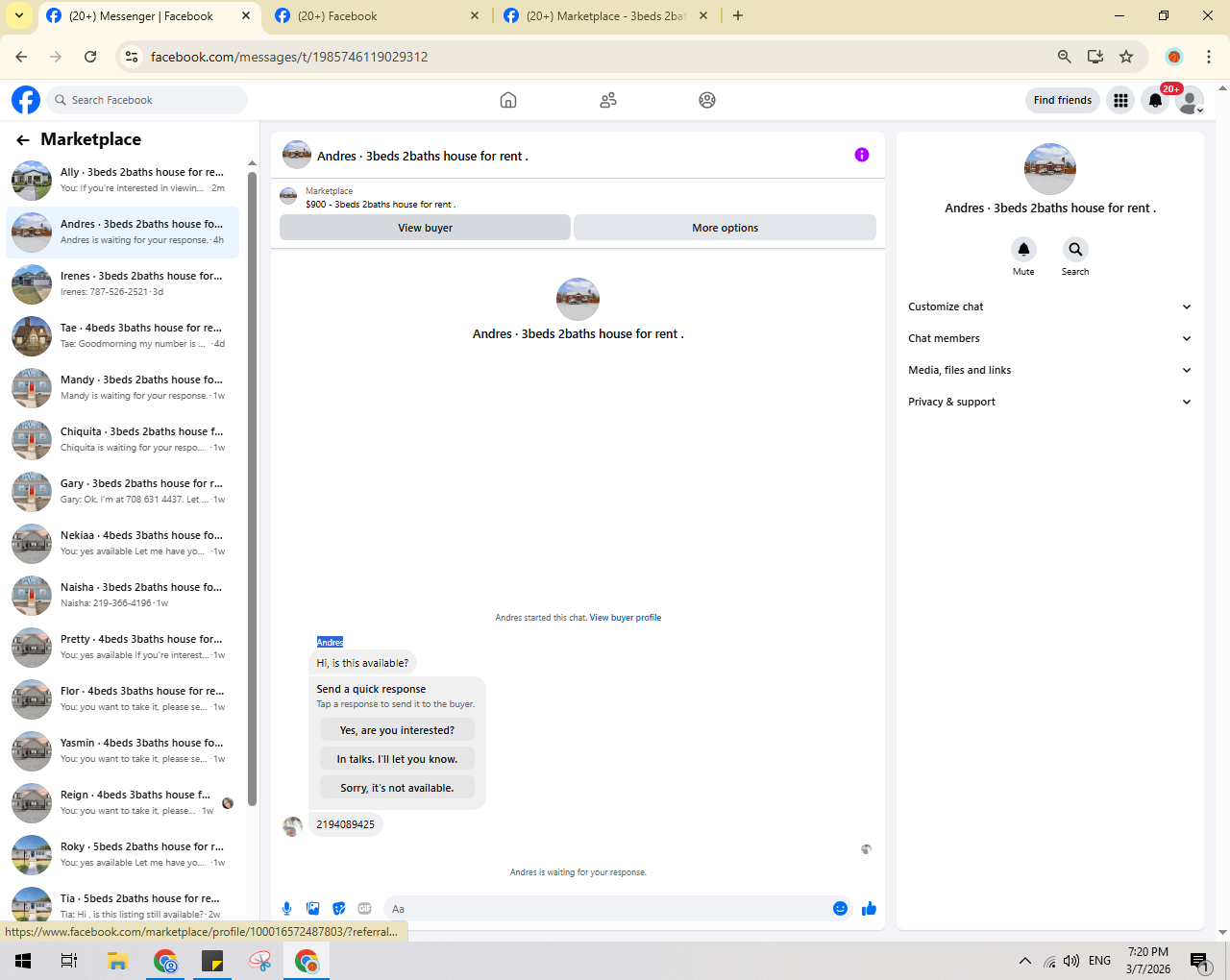Screen dimensions: 1230x980
Task: Send a voice clip microphone icon
Action: pos(286,909)
